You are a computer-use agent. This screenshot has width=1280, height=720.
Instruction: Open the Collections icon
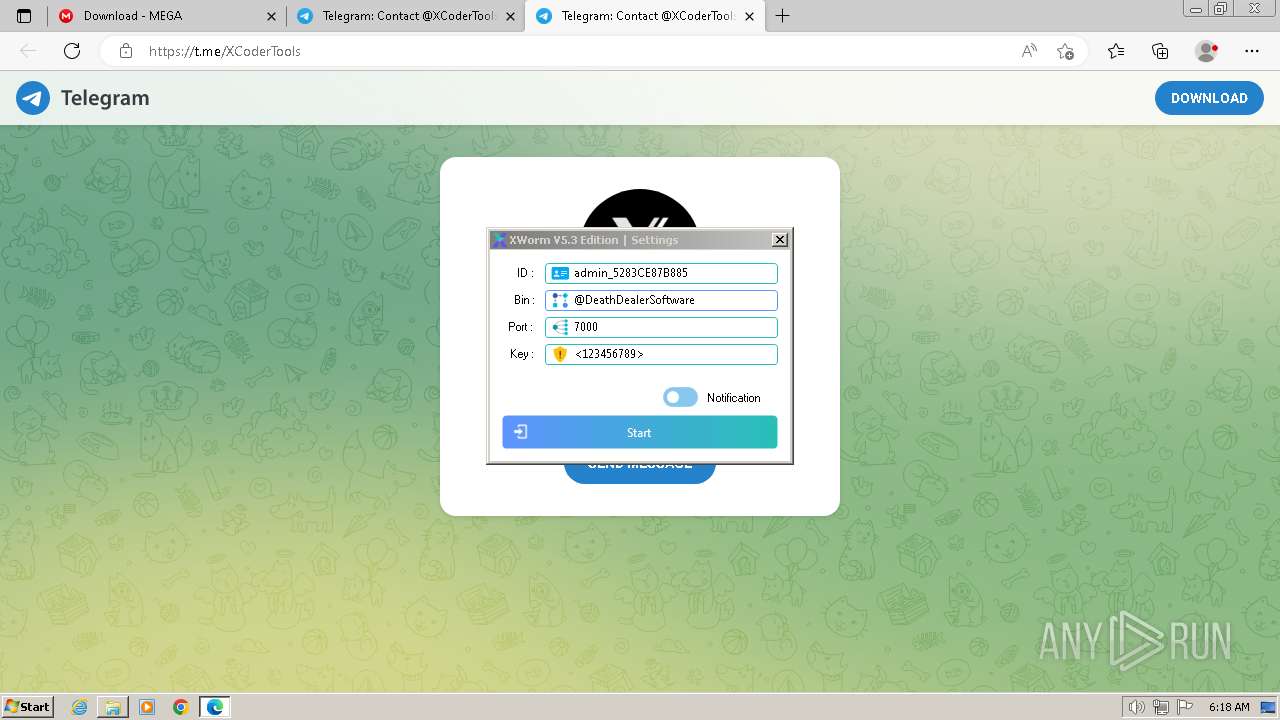1160,51
